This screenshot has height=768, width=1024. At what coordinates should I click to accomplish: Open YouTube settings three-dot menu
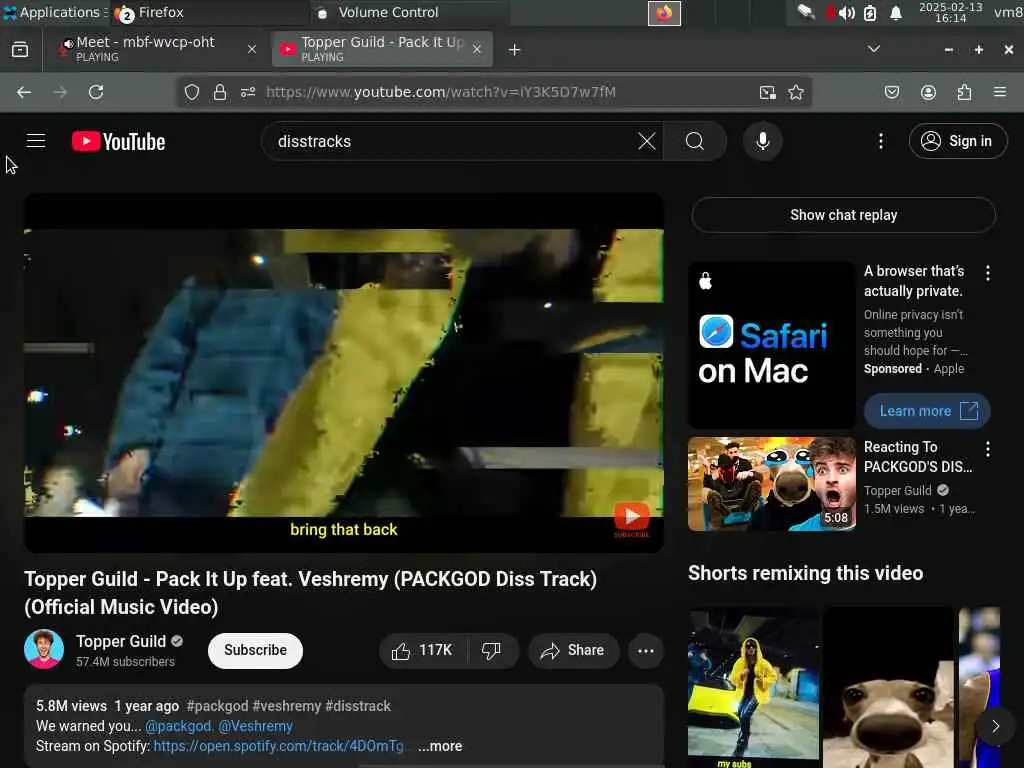pyautogui.click(x=880, y=141)
